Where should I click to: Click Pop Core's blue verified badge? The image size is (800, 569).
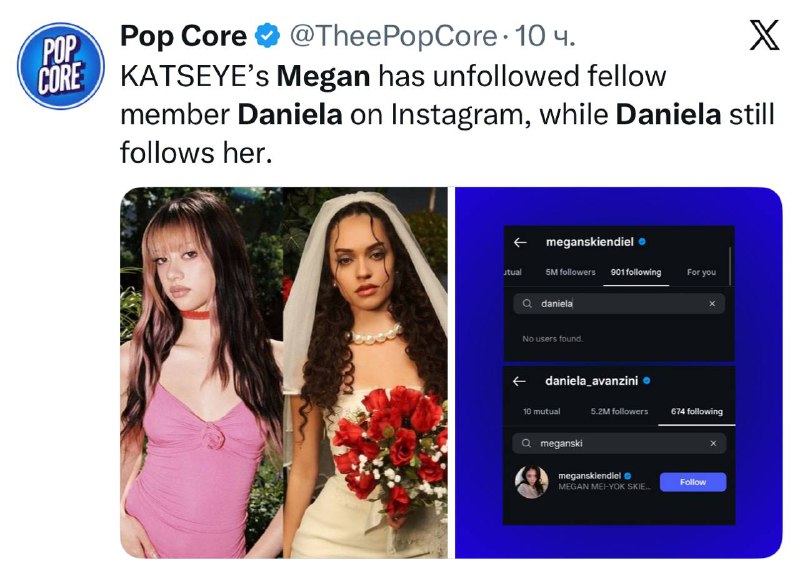tap(267, 37)
